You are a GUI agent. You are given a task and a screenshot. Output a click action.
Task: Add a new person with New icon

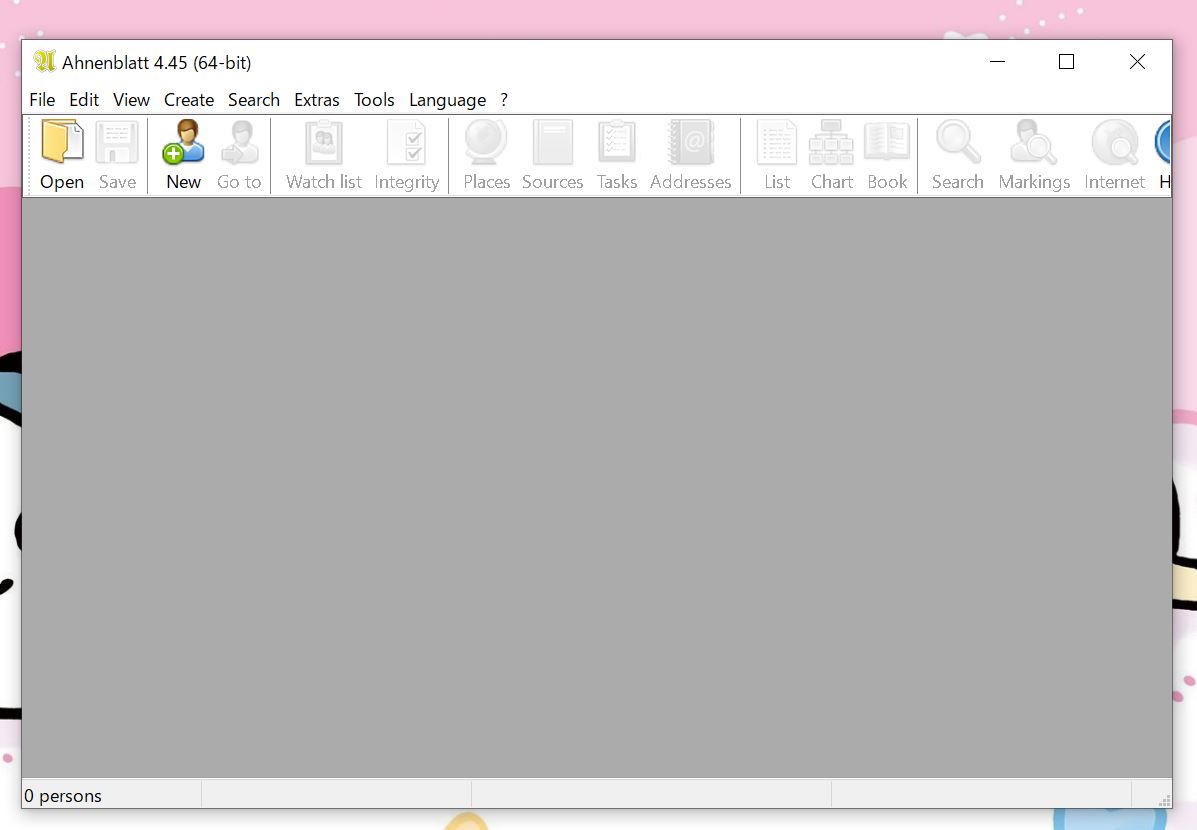coord(183,142)
